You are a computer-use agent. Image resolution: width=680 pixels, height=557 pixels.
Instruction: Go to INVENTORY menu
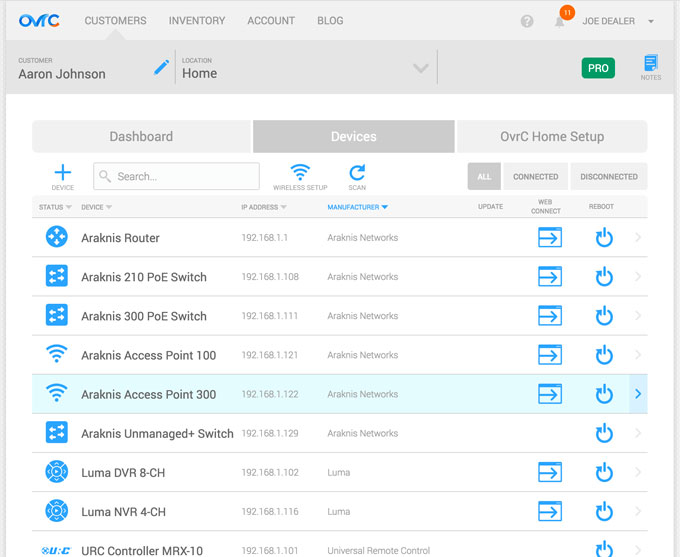coord(197,21)
